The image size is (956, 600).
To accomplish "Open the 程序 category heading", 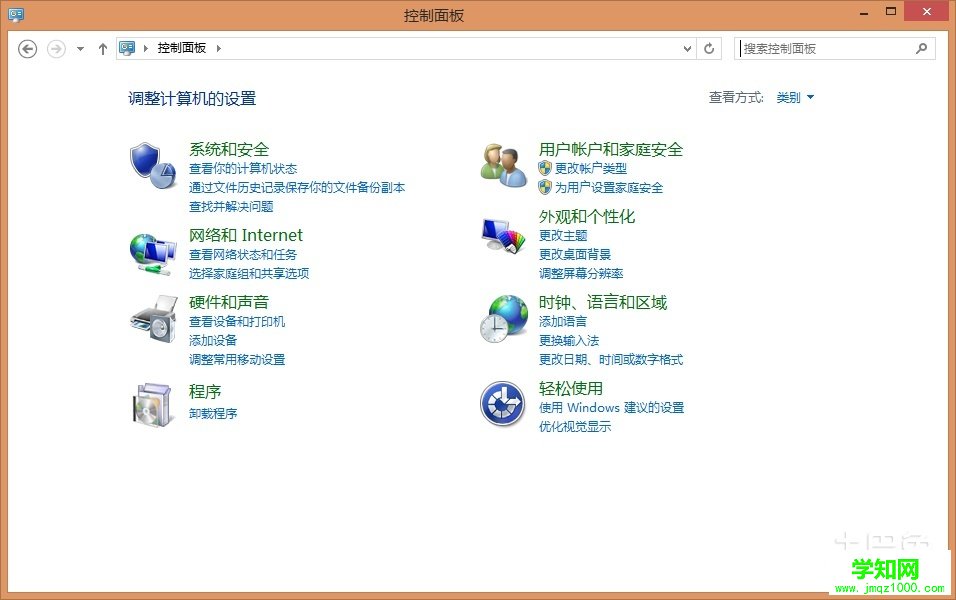I will point(205,391).
